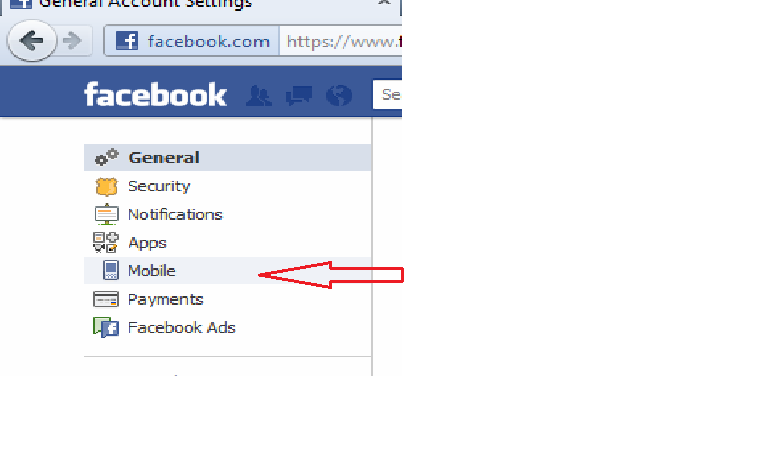
Task: Open friend requests icon in header
Action: click(258, 96)
